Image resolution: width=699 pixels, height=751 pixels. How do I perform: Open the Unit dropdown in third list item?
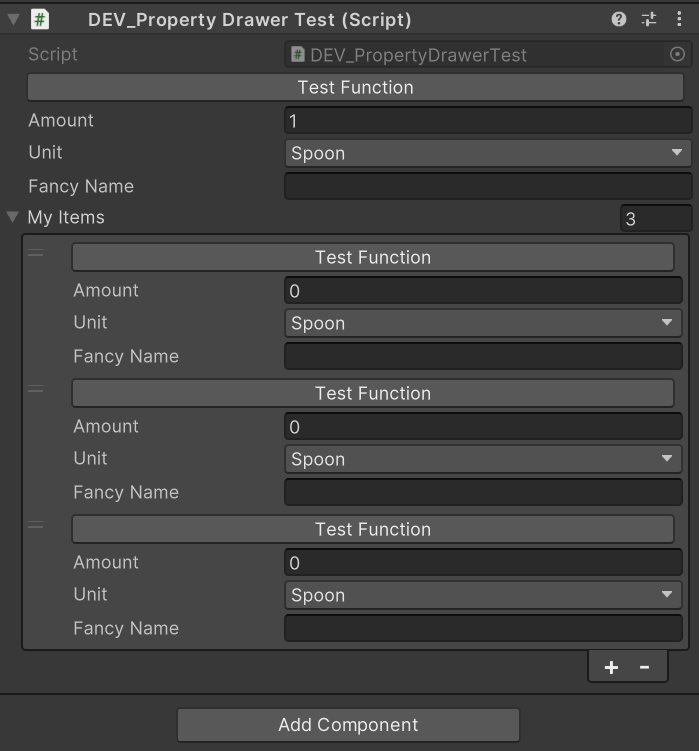coord(483,595)
